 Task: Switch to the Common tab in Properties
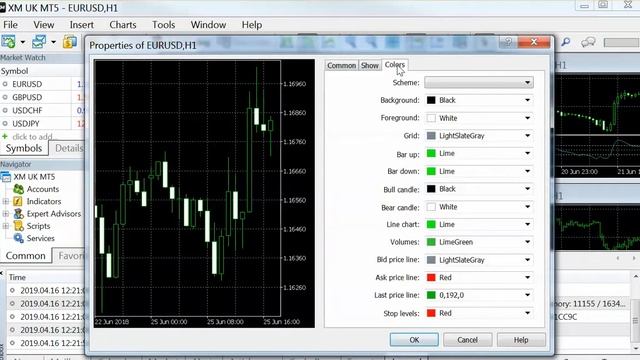pyautogui.click(x=341, y=65)
